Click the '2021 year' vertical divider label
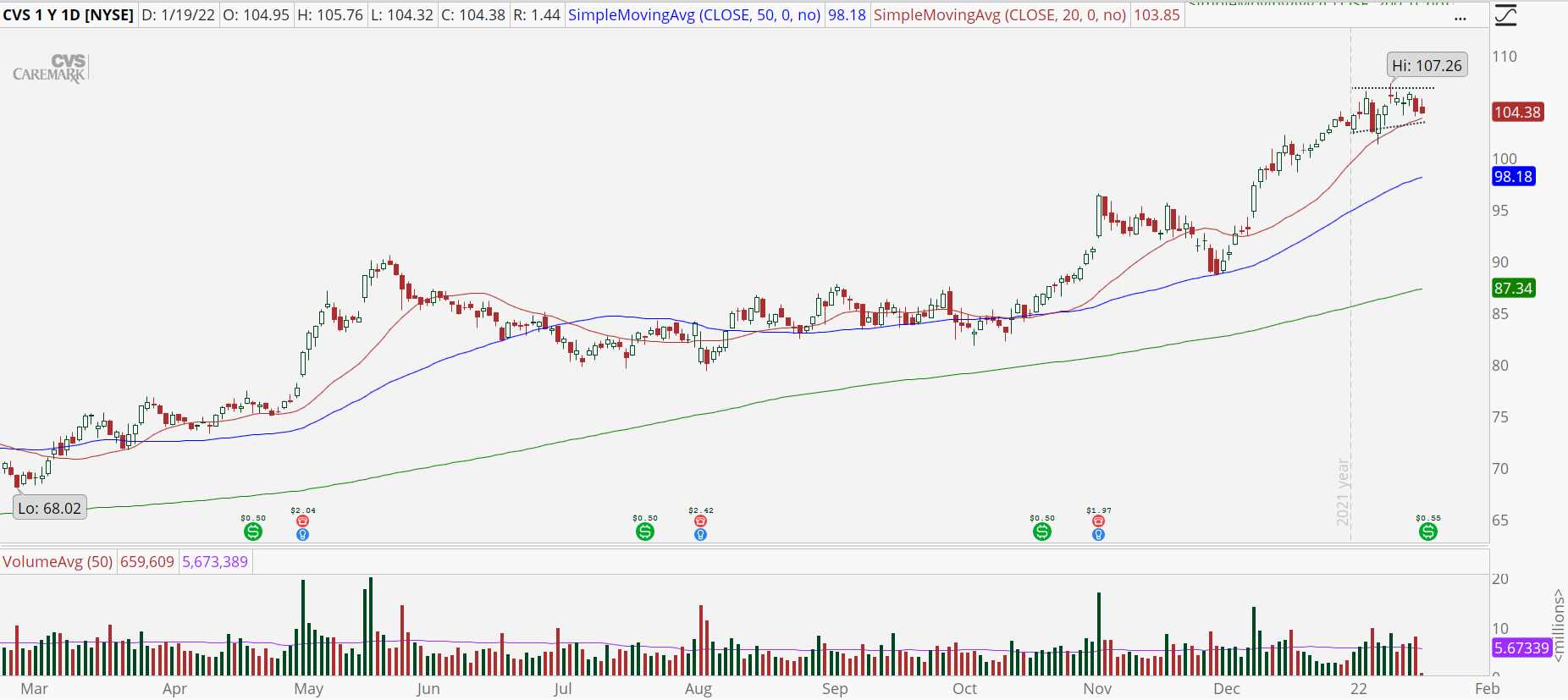The width and height of the screenshot is (1568, 700). tap(1344, 493)
